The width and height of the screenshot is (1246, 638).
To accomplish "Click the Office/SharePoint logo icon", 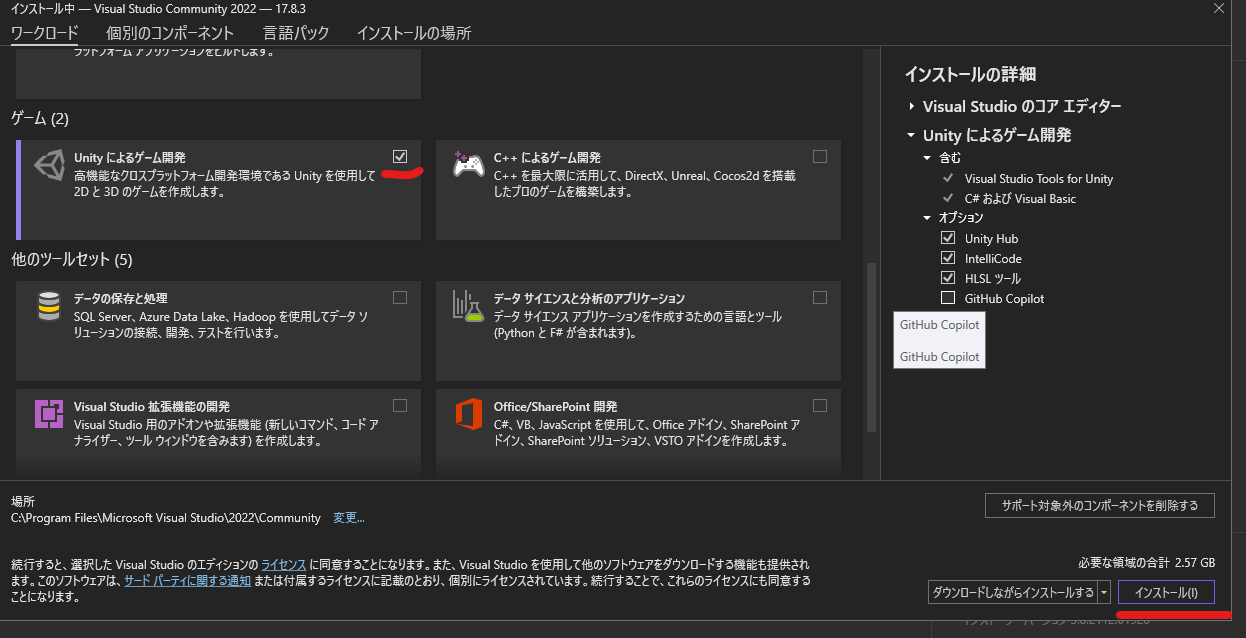I will click(468, 414).
